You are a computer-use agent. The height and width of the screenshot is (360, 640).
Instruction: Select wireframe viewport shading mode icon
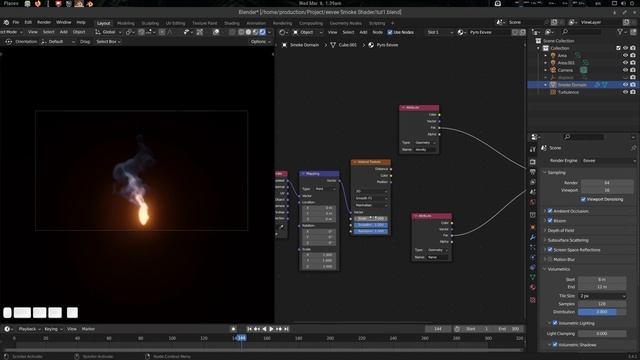pyautogui.click(x=241, y=32)
